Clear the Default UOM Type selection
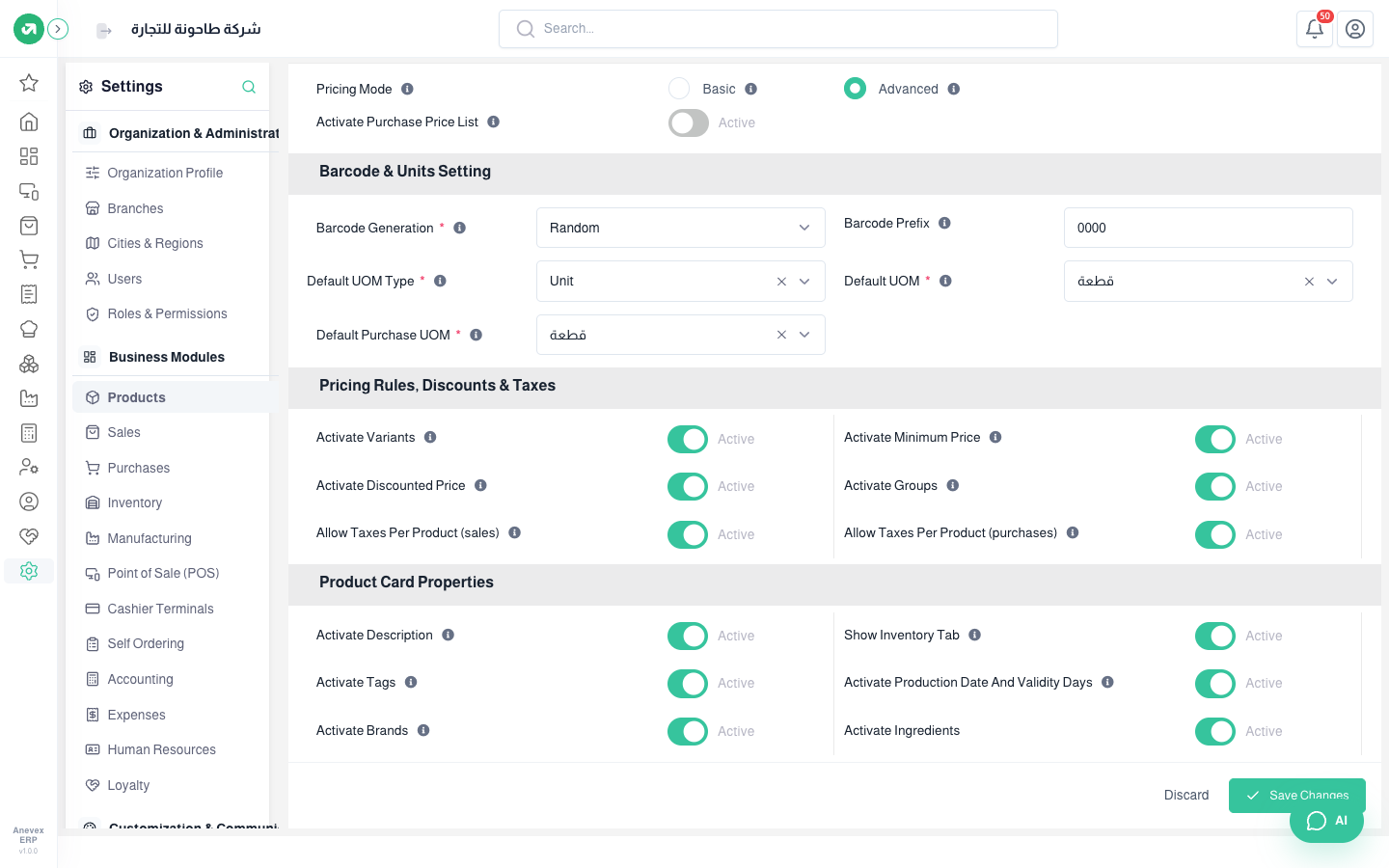1389x868 pixels. click(x=781, y=282)
